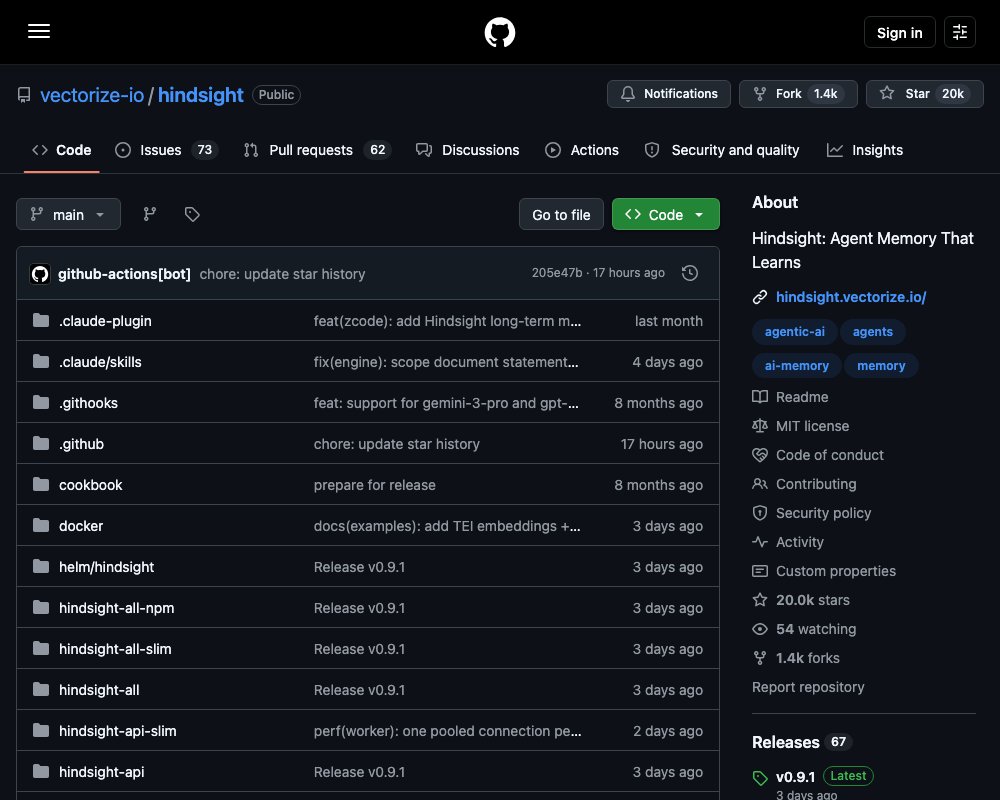Click the fork icon in Fork button
The width and height of the screenshot is (1000, 800).
click(x=760, y=94)
